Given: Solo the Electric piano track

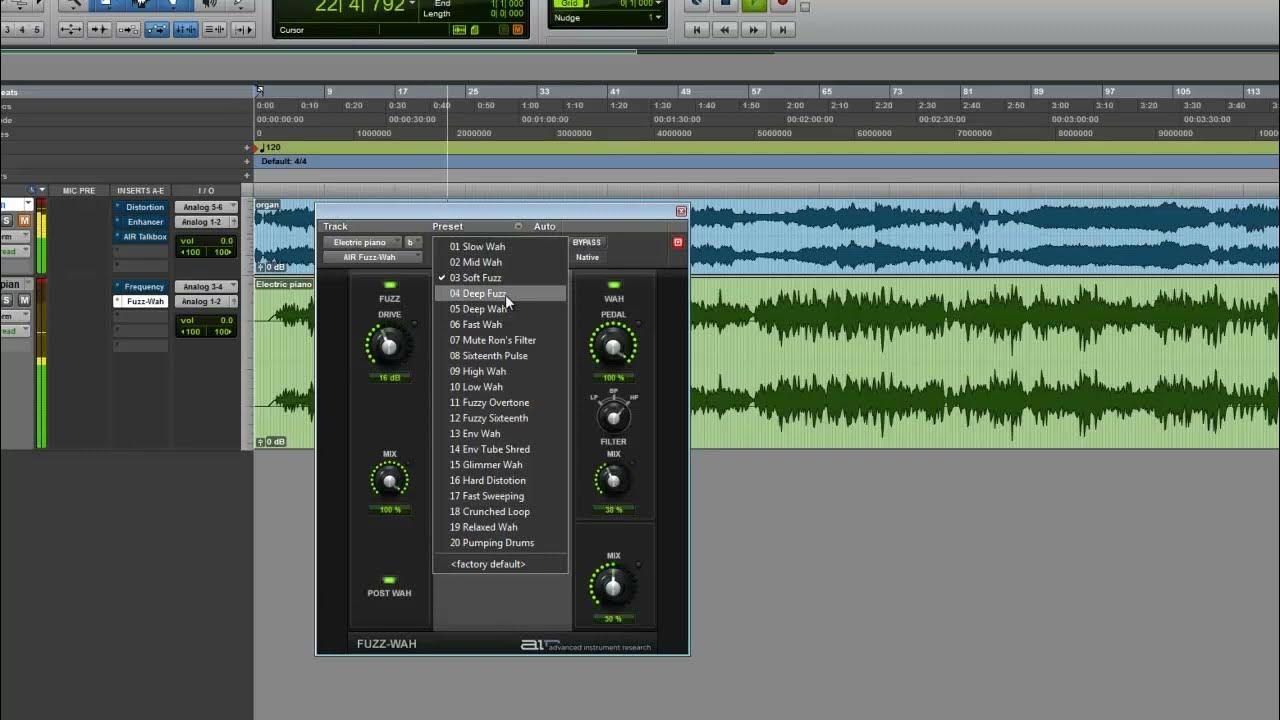Looking at the screenshot, I should point(7,300).
